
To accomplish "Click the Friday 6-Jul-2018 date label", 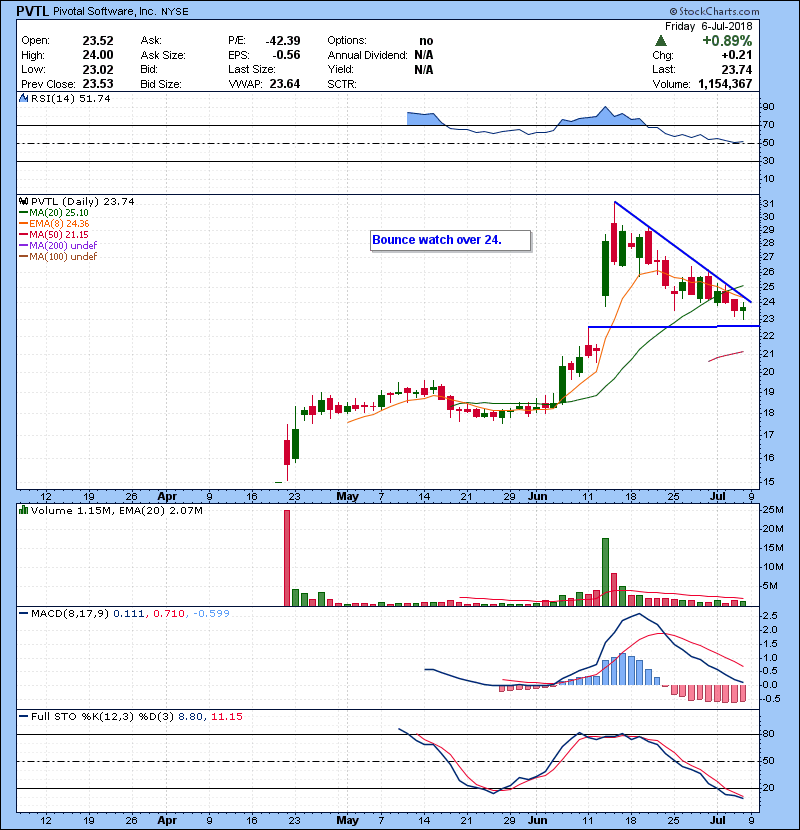I will coord(708,26).
